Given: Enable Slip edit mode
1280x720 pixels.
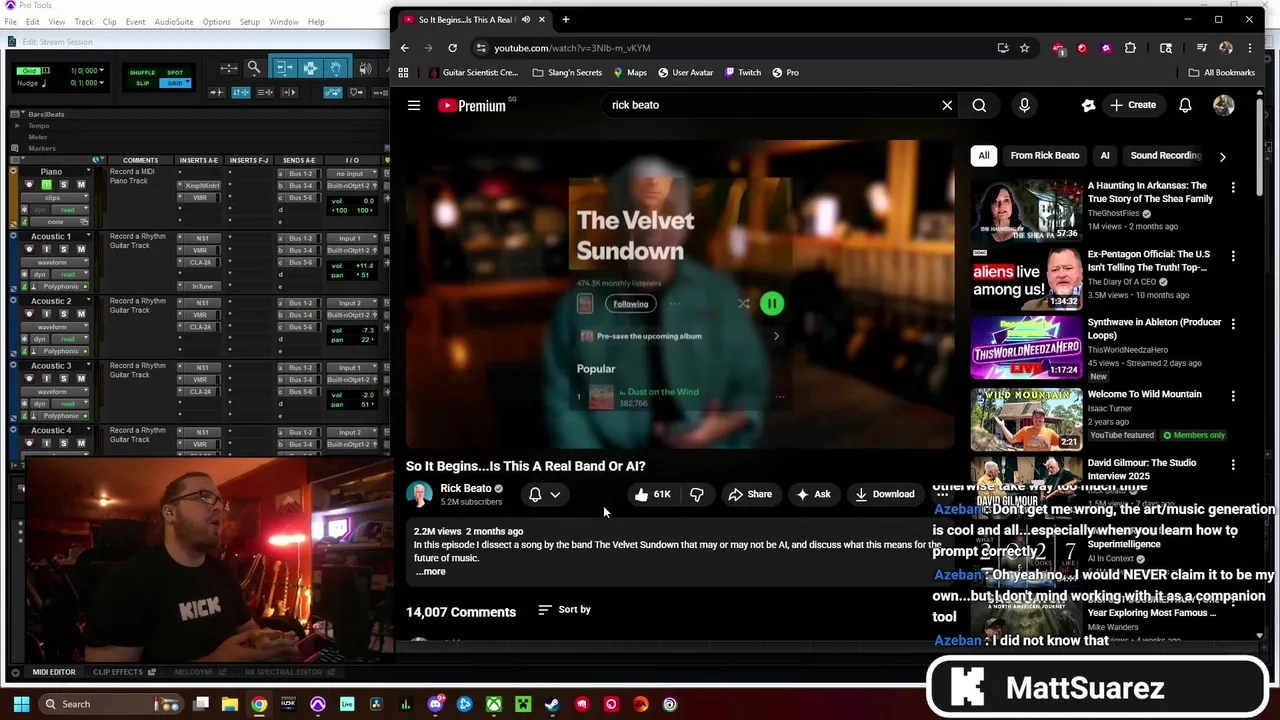Looking at the screenshot, I should 142,83.
